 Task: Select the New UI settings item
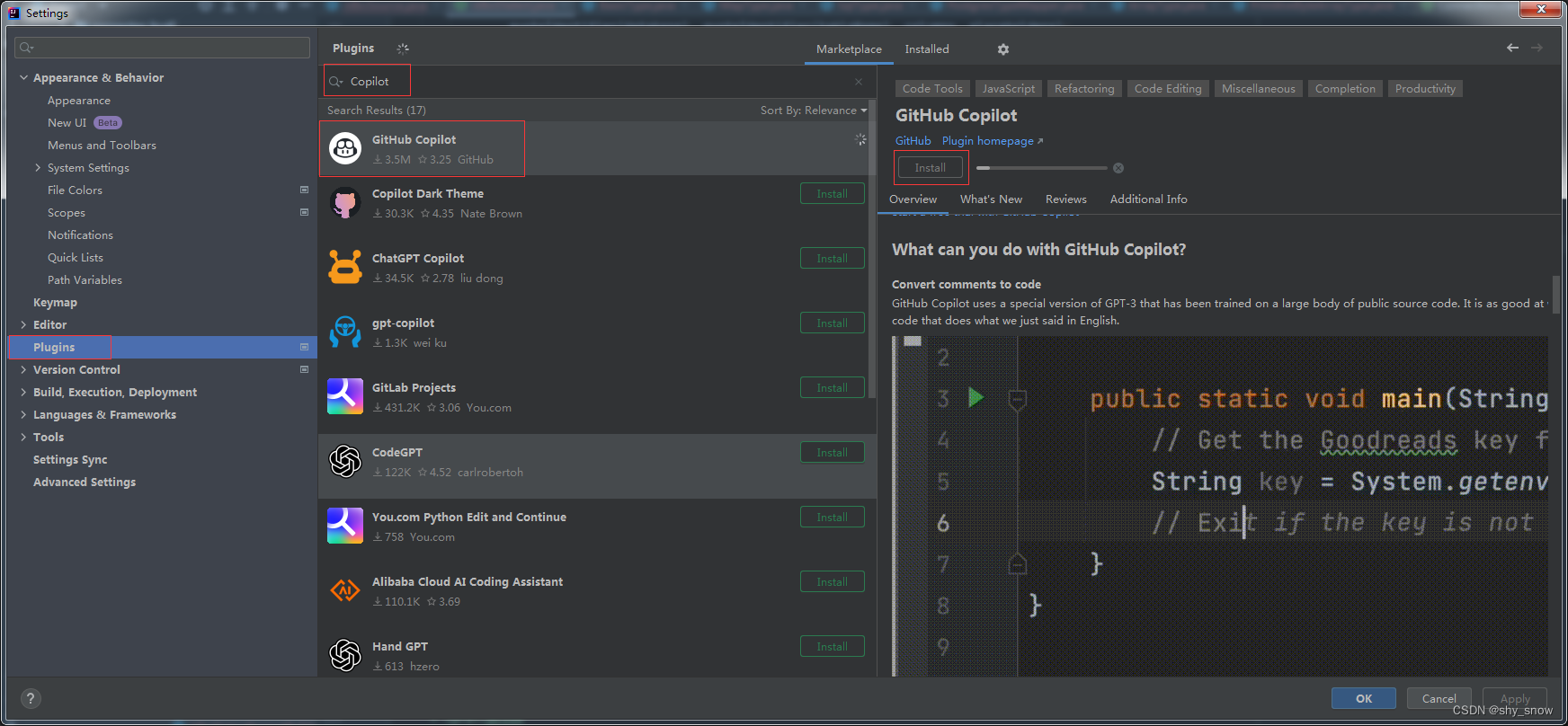point(67,122)
